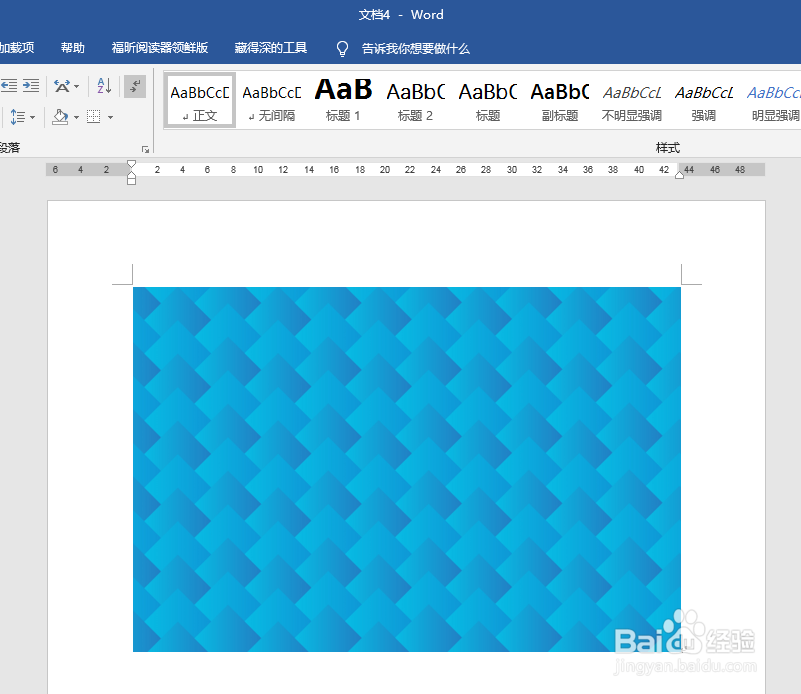Open the Asian layout dropdown arrow

coord(77,86)
